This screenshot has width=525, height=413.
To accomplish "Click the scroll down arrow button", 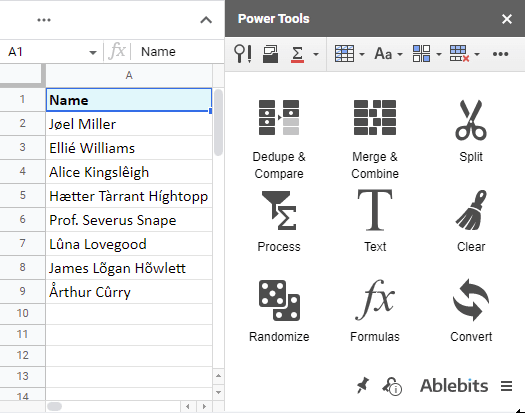I will 218,392.
